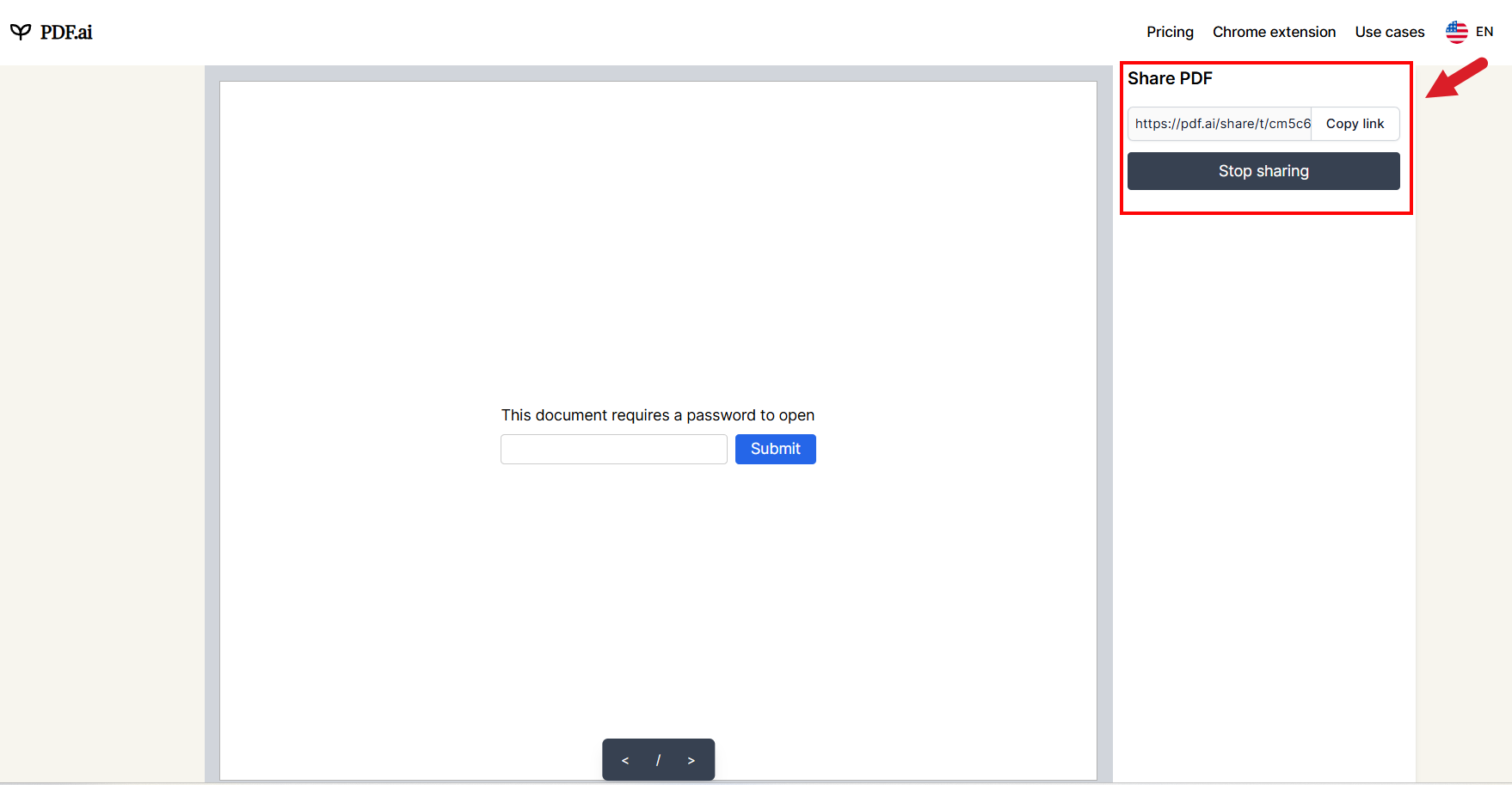Click the page number slash indicator

(658, 760)
